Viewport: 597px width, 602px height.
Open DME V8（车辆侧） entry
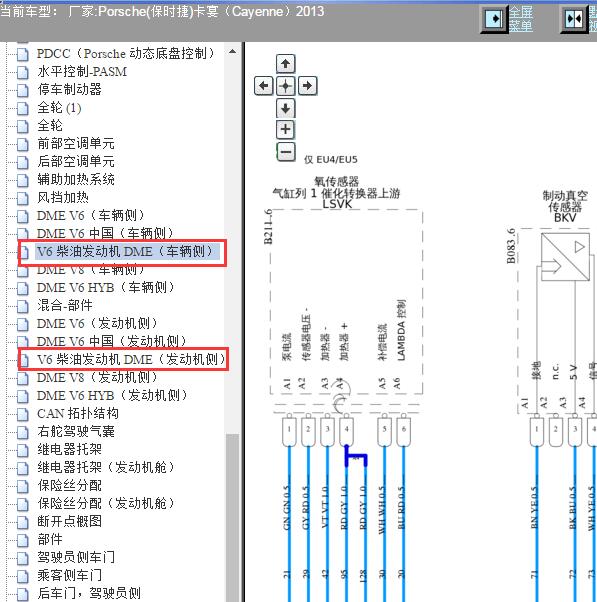[91, 270]
